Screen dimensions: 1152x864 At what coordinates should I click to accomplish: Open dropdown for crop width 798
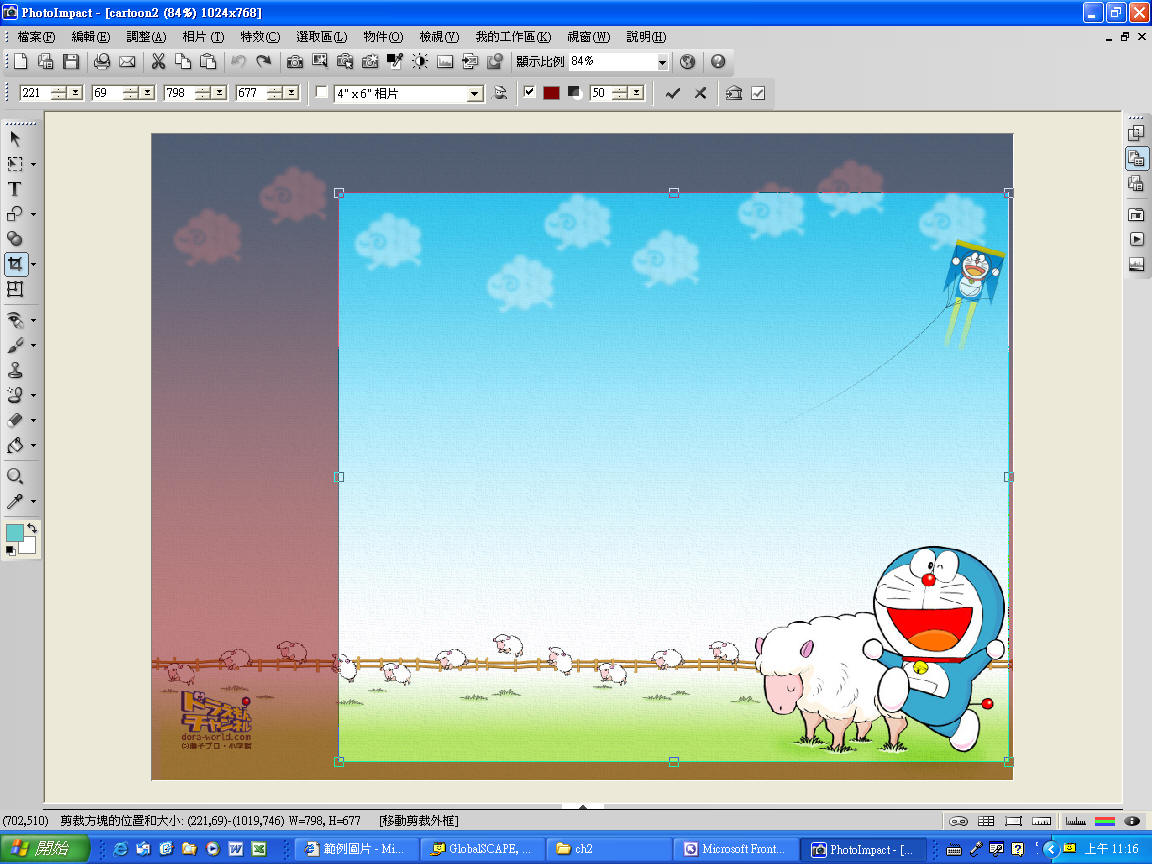220,93
